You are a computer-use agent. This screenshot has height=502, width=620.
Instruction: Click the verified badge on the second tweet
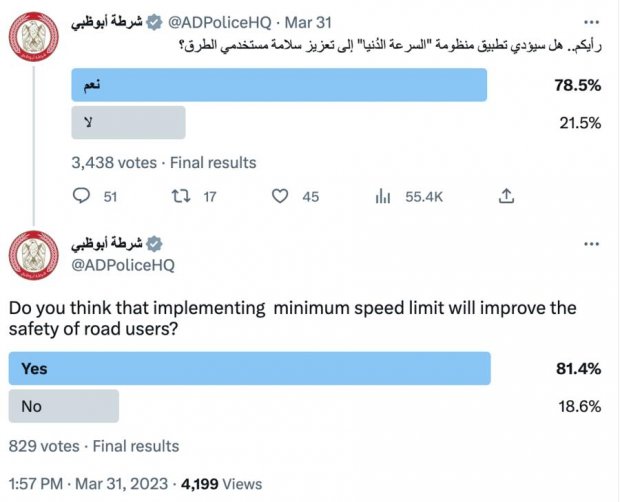154,244
